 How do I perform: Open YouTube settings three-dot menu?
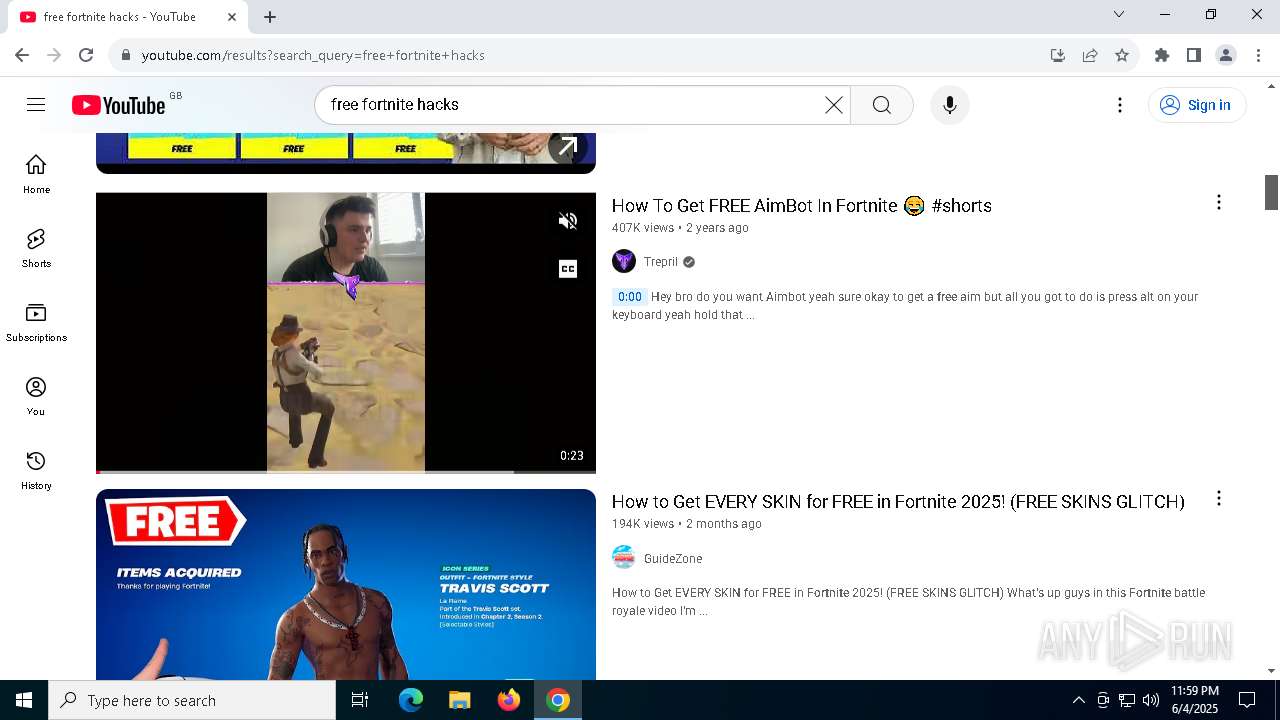point(1120,105)
